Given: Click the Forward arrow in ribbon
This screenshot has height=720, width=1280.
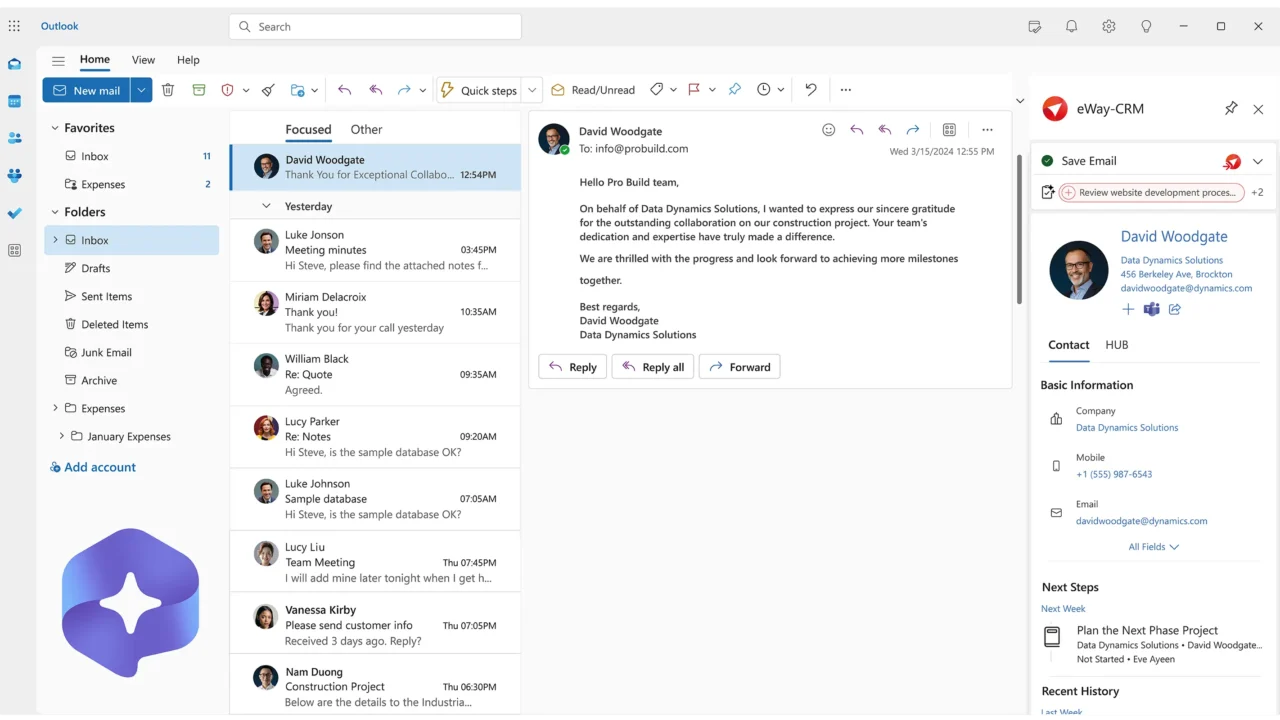Looking at the screenshot, I should click(404, 90).
